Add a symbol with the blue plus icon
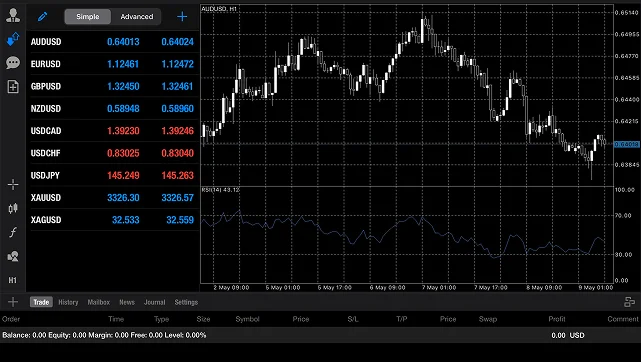The height and width of the screenshot is (362, 641). (x=182, y=17)
